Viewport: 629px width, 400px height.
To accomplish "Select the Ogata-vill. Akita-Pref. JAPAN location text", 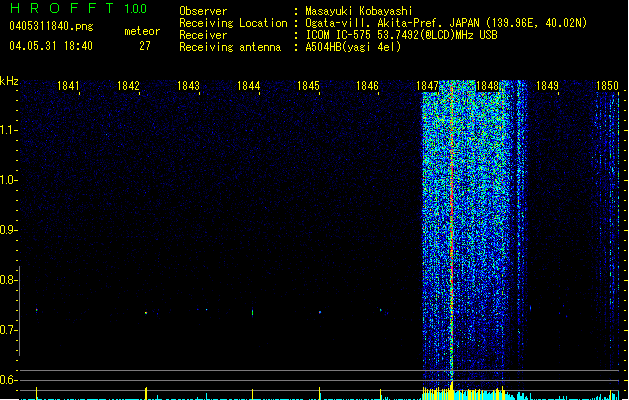I will 446,23.
